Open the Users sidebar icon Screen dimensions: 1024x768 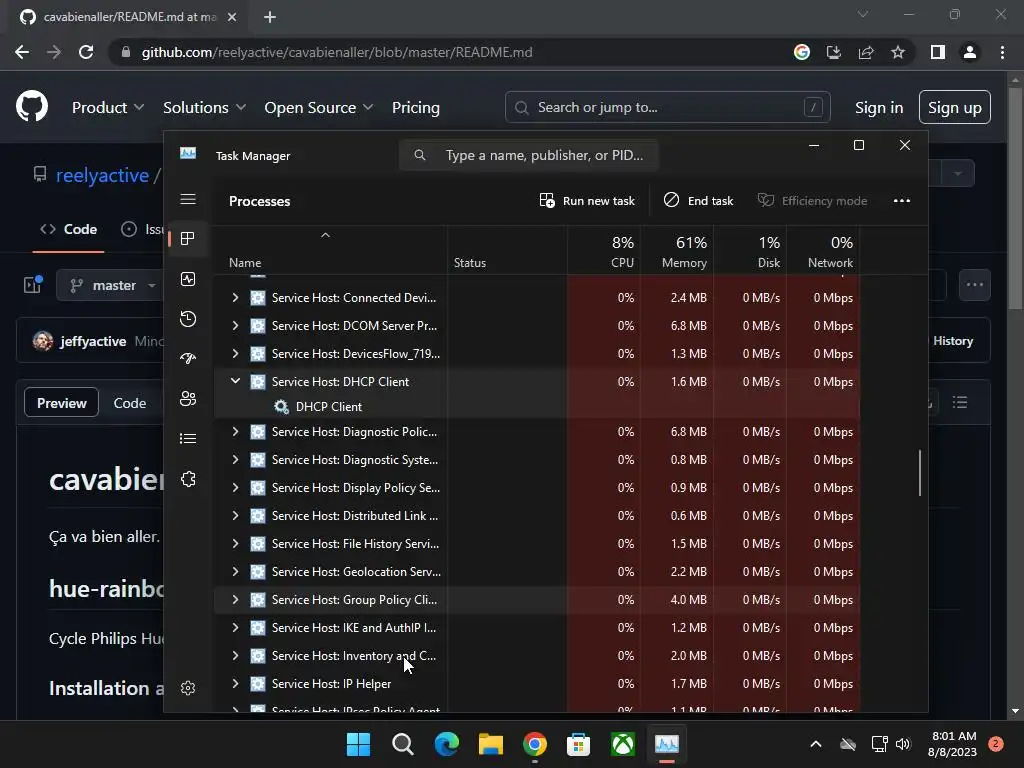coord(188,398)
